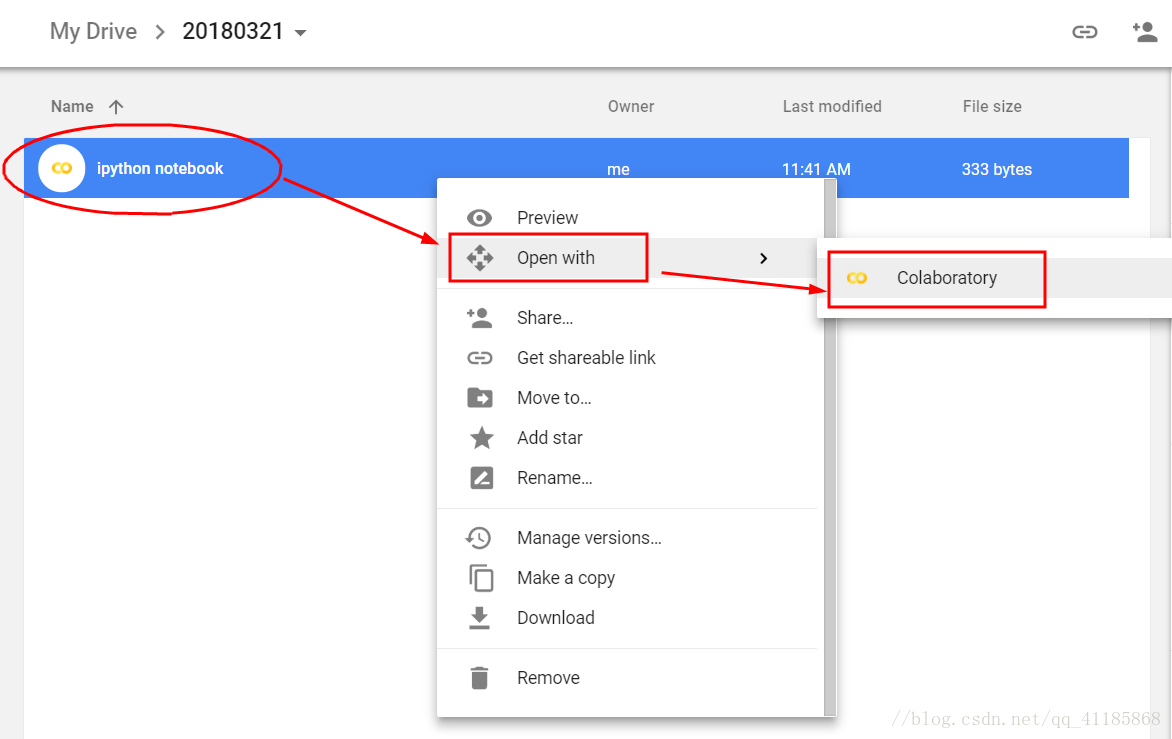Click the Colaboratory file icon beside ipython notebook
1172x739 pixels.
coord(61,168)
